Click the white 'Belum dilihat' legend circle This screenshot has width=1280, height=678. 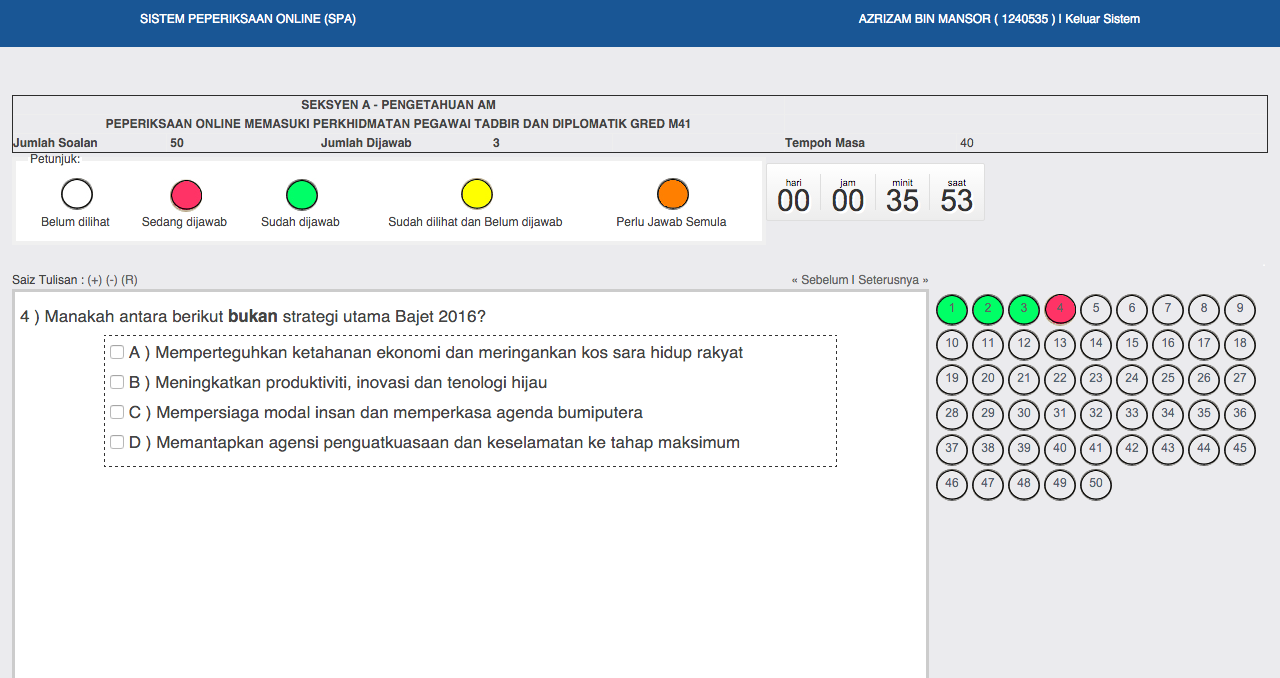coord(76,195)
